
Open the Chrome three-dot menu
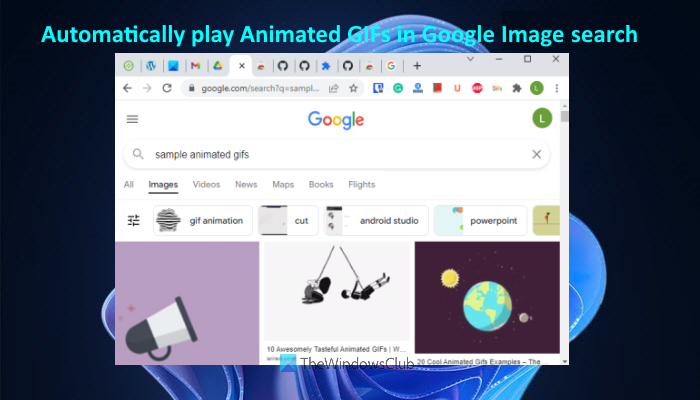click(557, 88)
